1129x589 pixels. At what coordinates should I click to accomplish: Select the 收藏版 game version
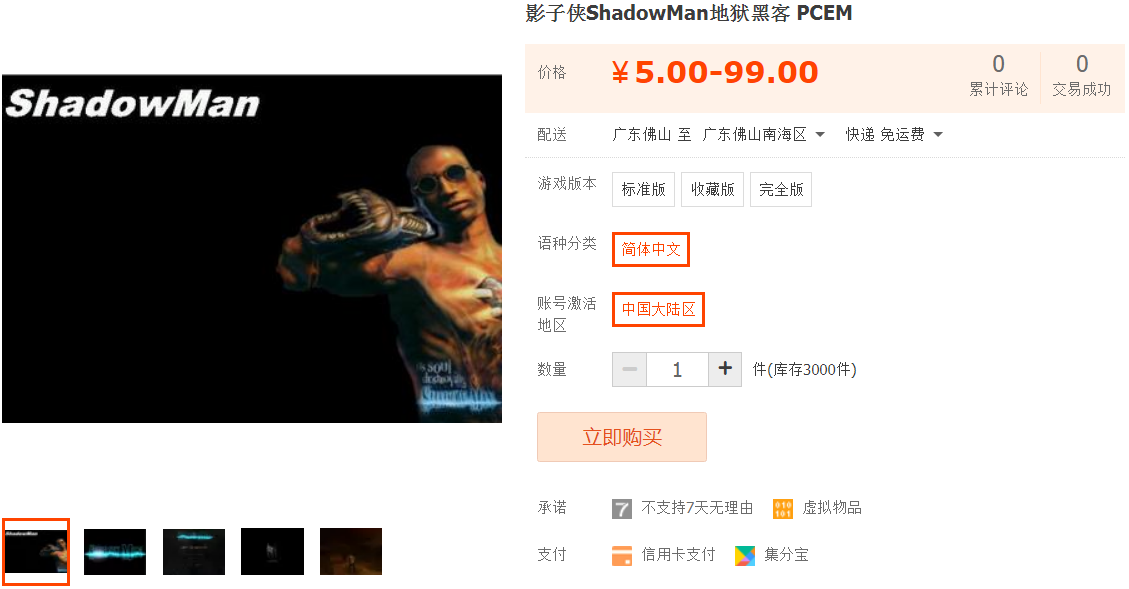(x=712, y=189)
